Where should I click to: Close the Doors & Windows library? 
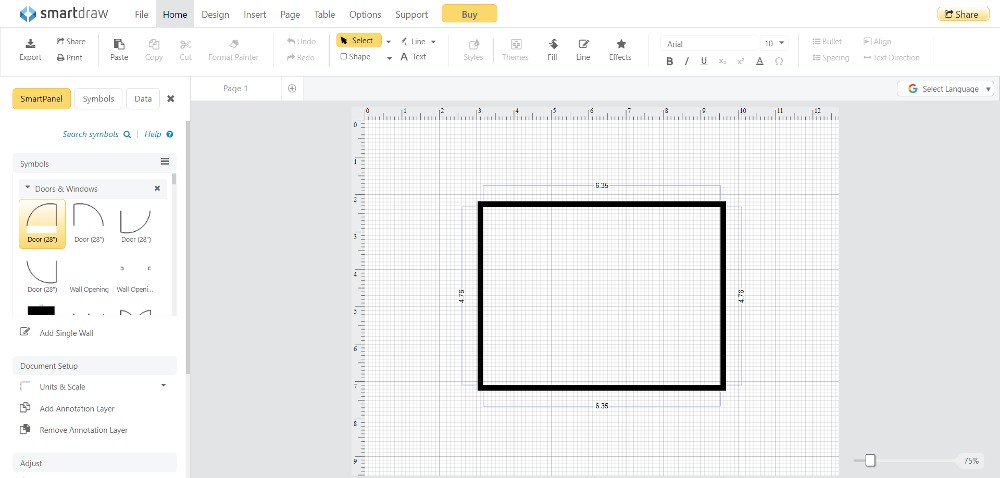[x=158, y=189]
